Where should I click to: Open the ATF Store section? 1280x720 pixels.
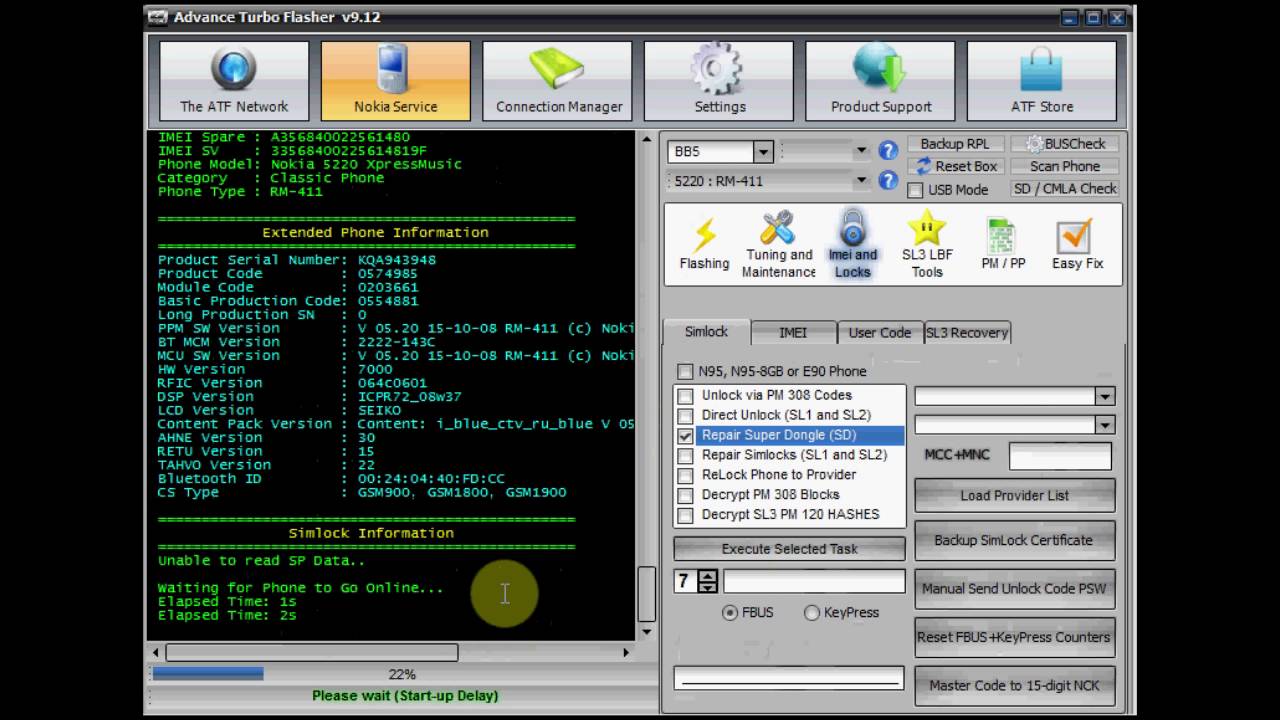click(1042, 81)
